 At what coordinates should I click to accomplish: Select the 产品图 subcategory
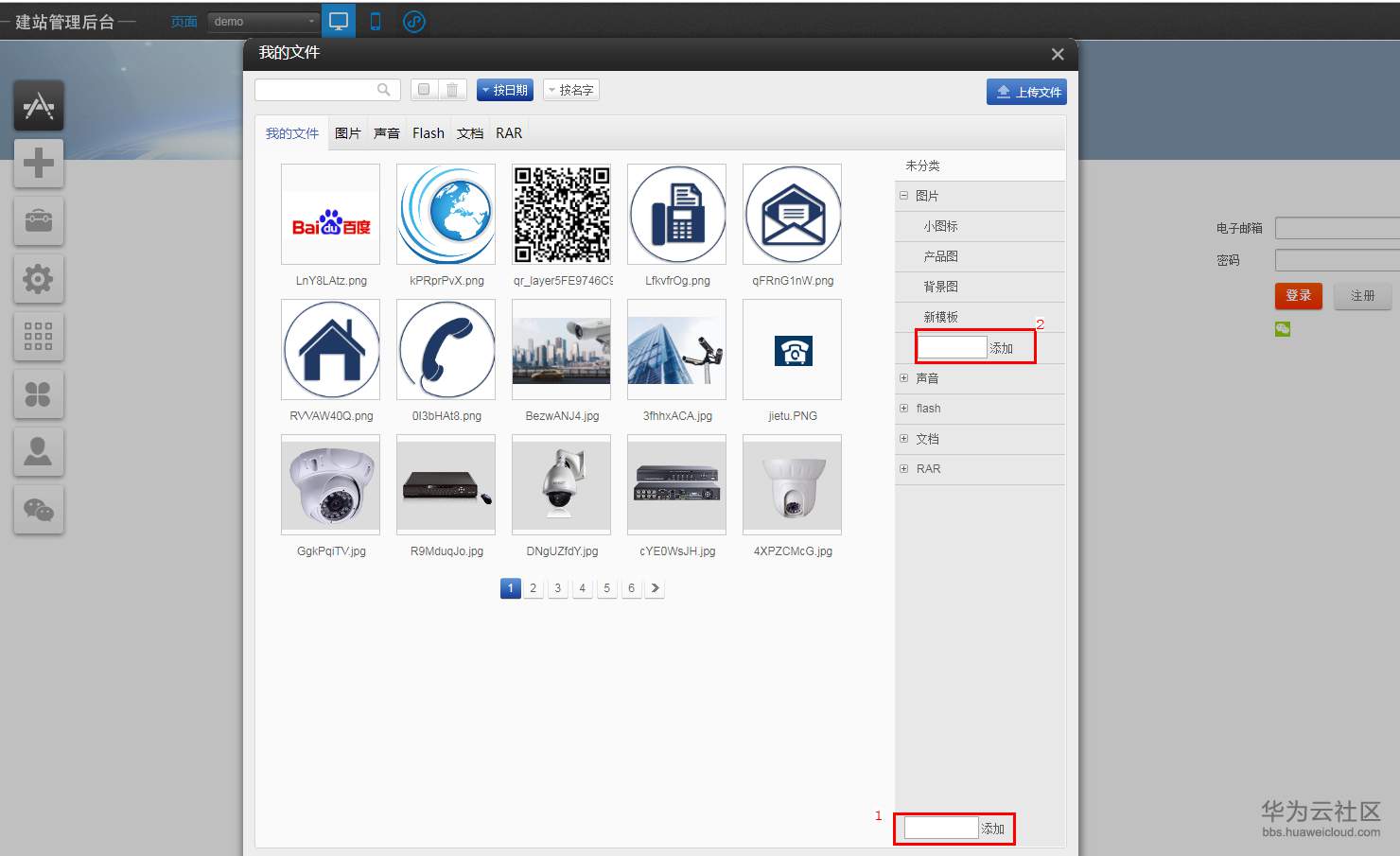[x=980, y=256]
